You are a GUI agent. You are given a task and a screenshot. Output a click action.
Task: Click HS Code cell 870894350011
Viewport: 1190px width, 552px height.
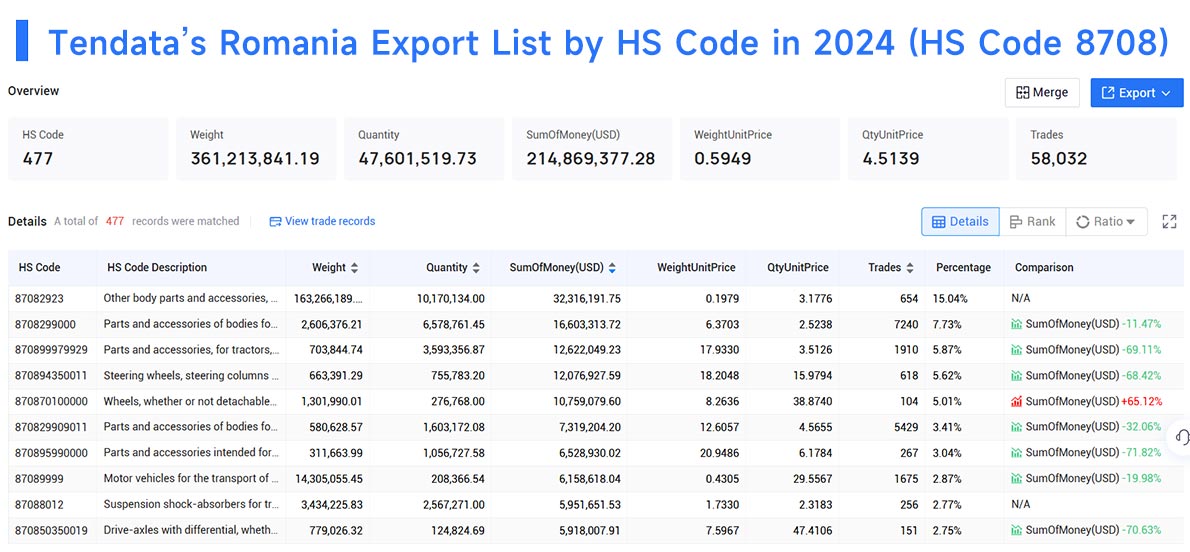(52, 376)
